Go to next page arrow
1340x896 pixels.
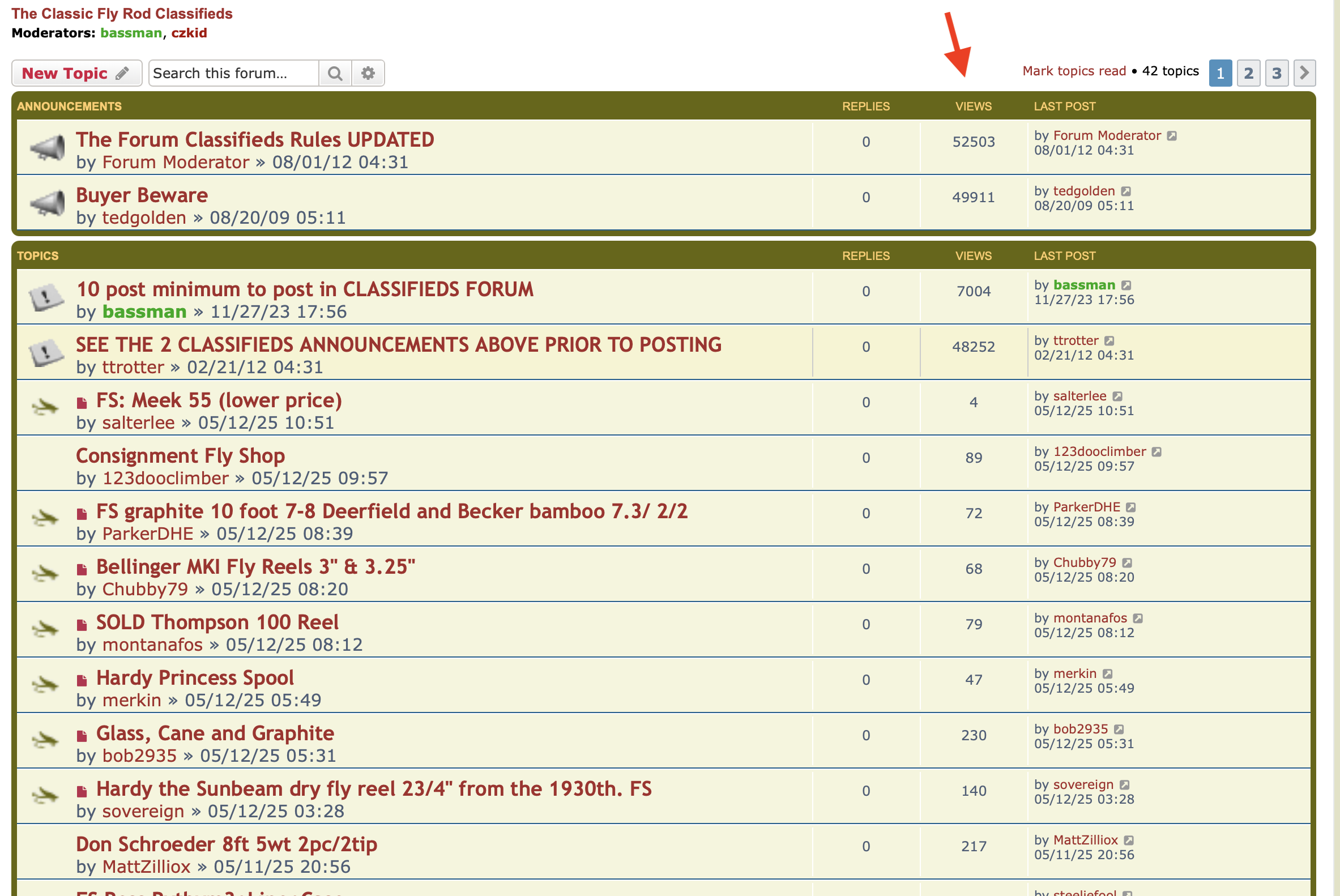click(x=1304, y=73)
